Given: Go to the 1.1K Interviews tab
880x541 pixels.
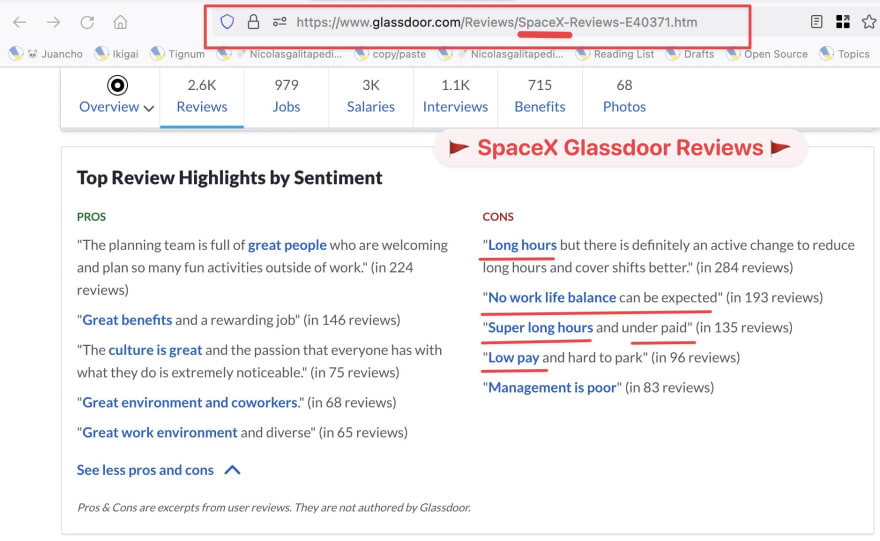Looking at the screenshot, I should tap(455, 96).
